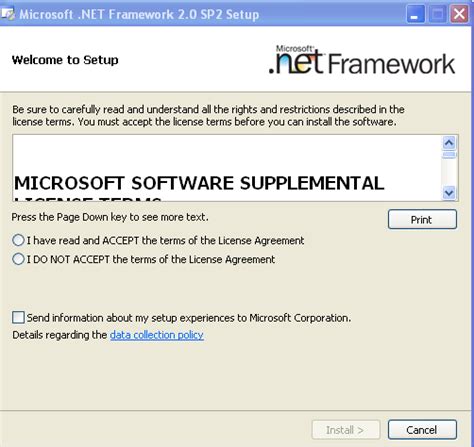
Task: Choose the DO NOT ACCEPT radio button
Action: tap(18, 259)
